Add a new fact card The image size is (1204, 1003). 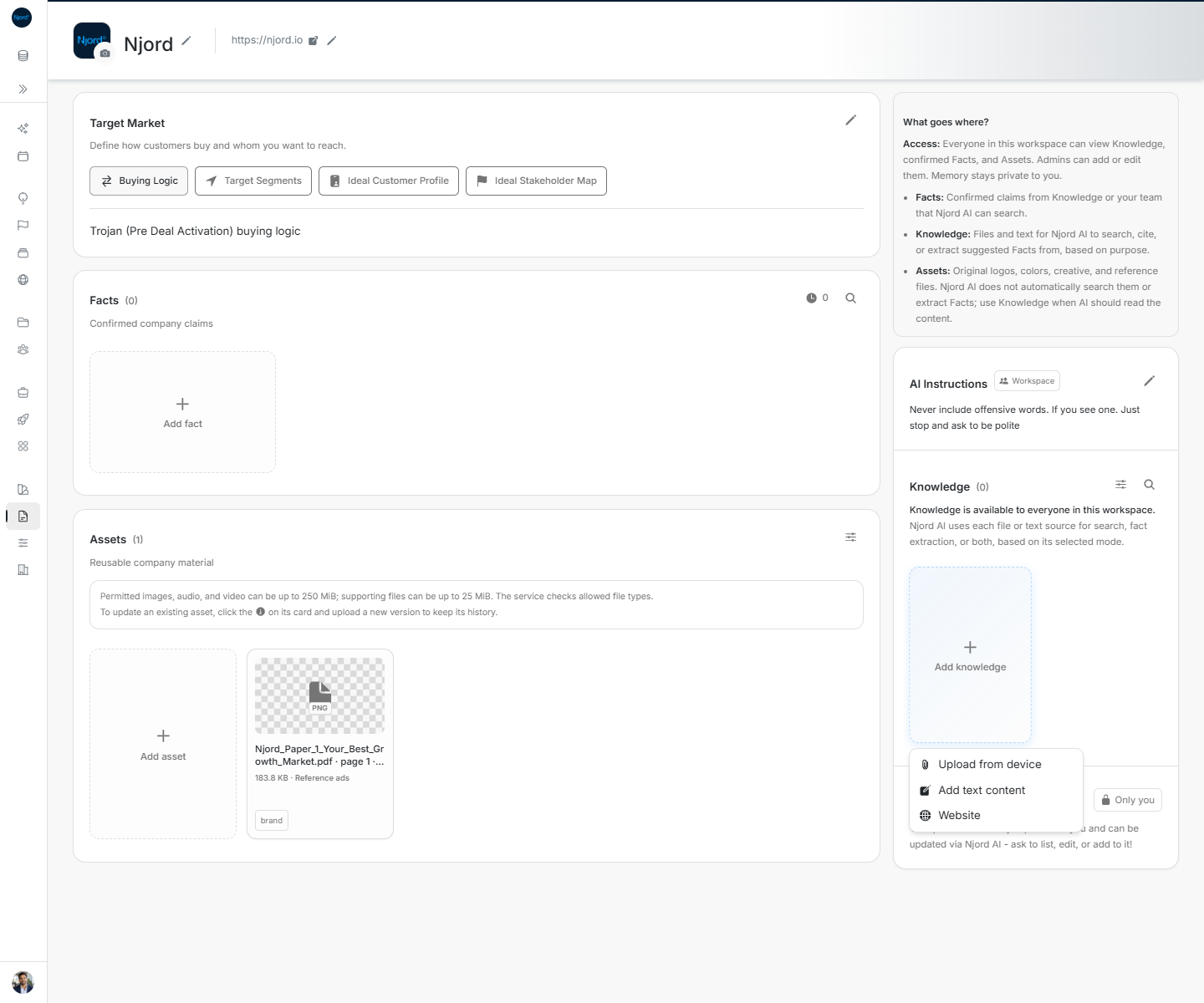click(182, 412)
